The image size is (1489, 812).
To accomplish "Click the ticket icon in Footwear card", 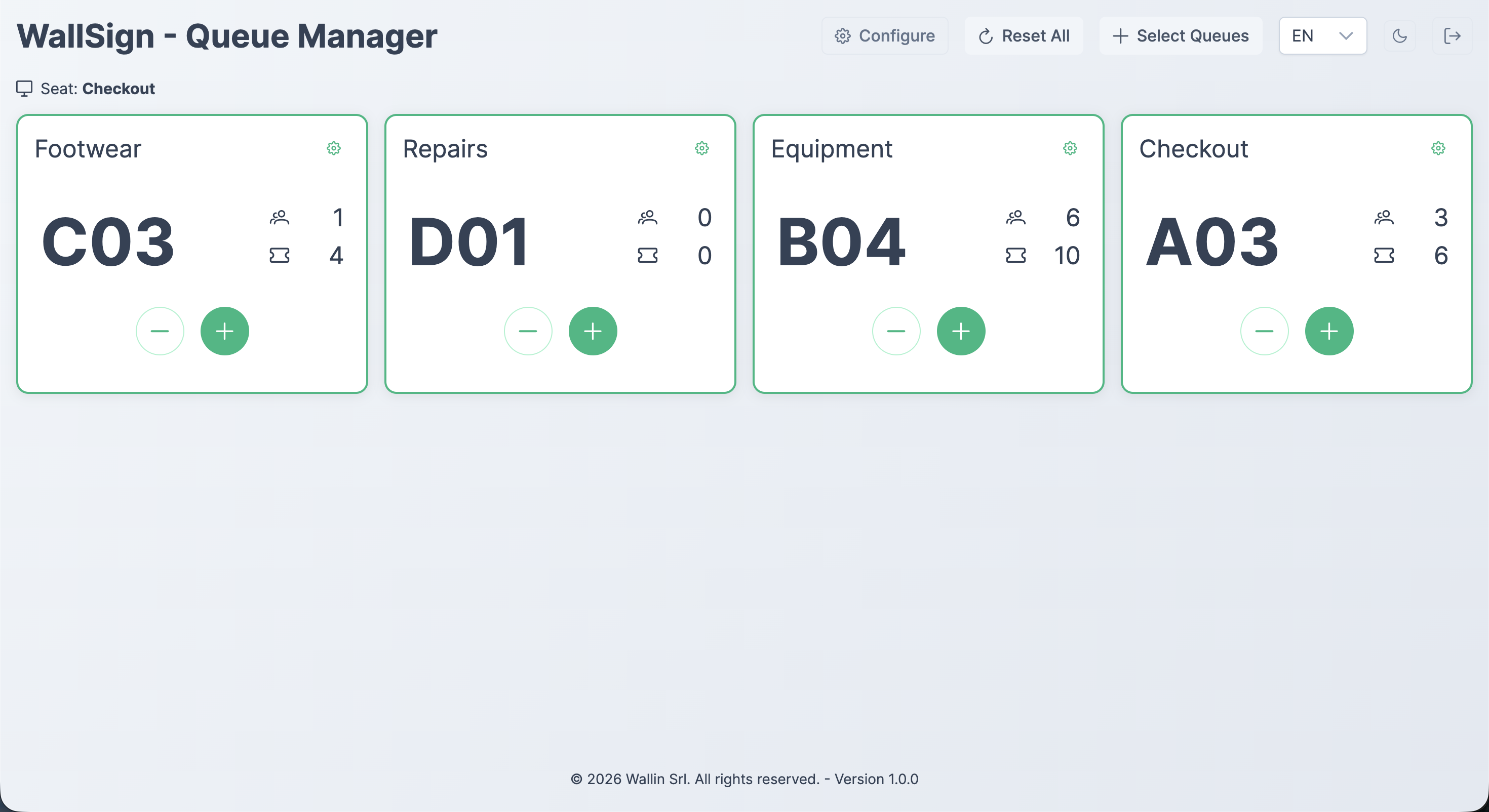I will 280,256.
